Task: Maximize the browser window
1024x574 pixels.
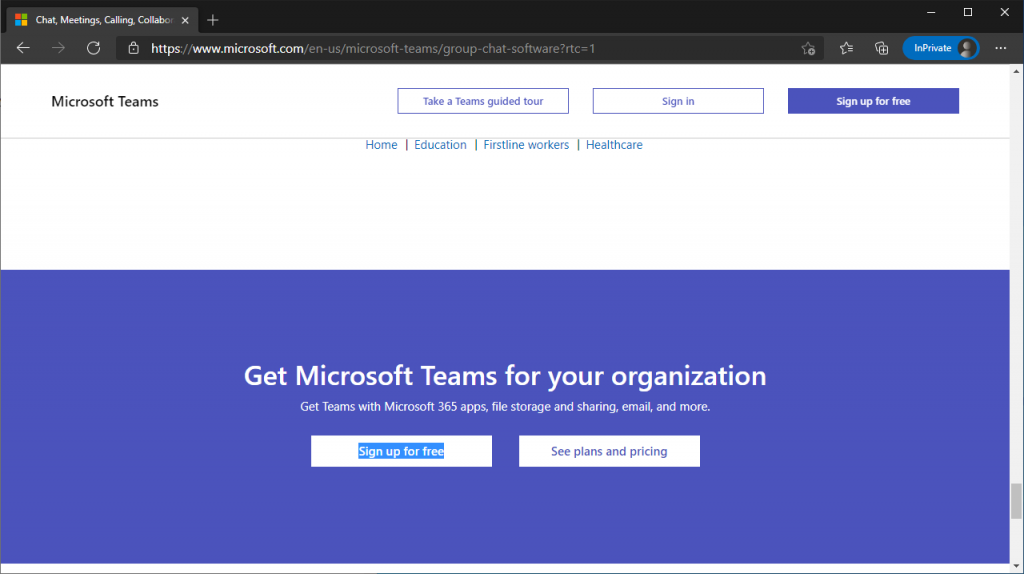Action: tap(968, 12)
